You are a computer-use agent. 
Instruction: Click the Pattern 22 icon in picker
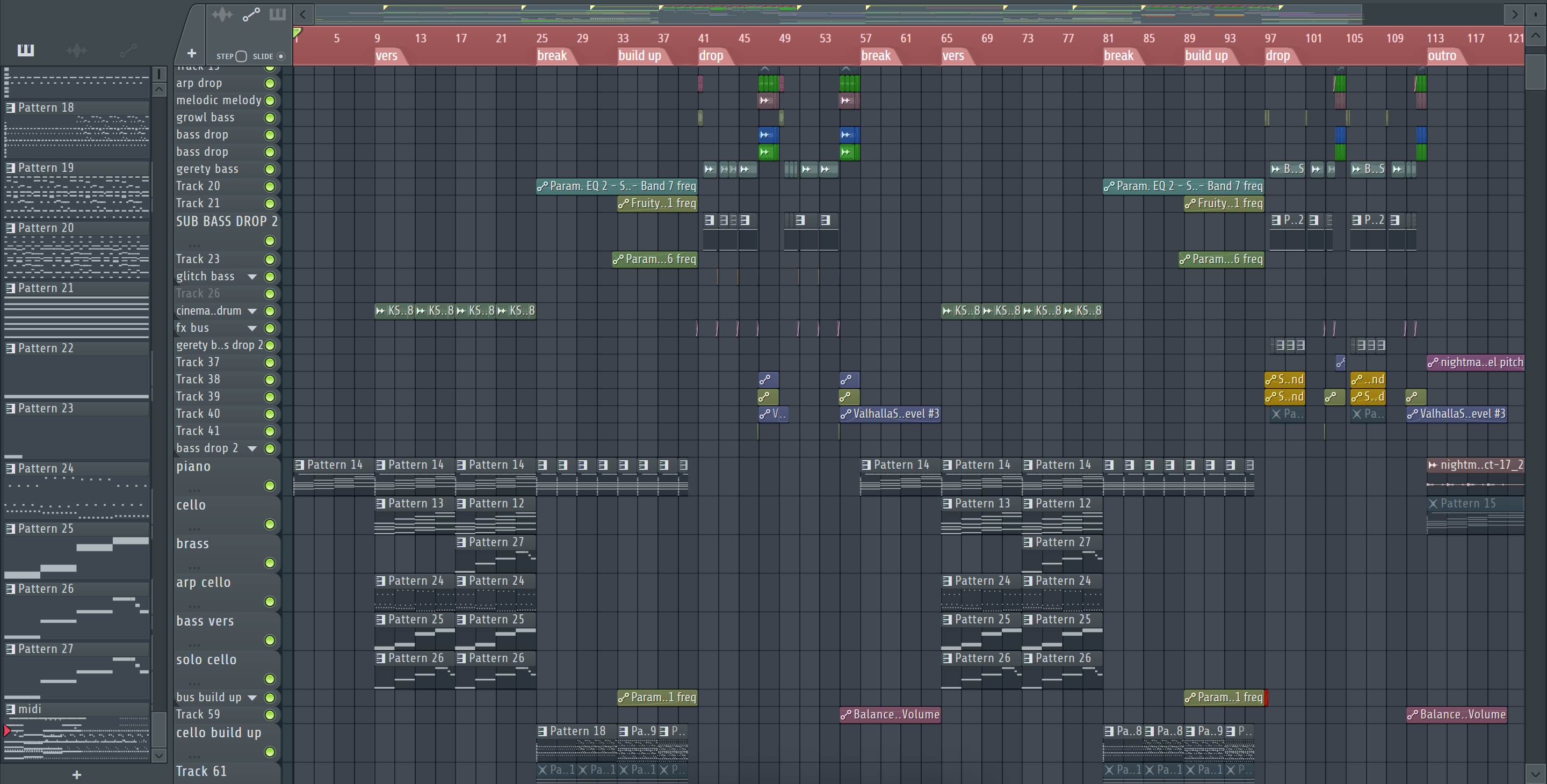click(x=10, y=348)
